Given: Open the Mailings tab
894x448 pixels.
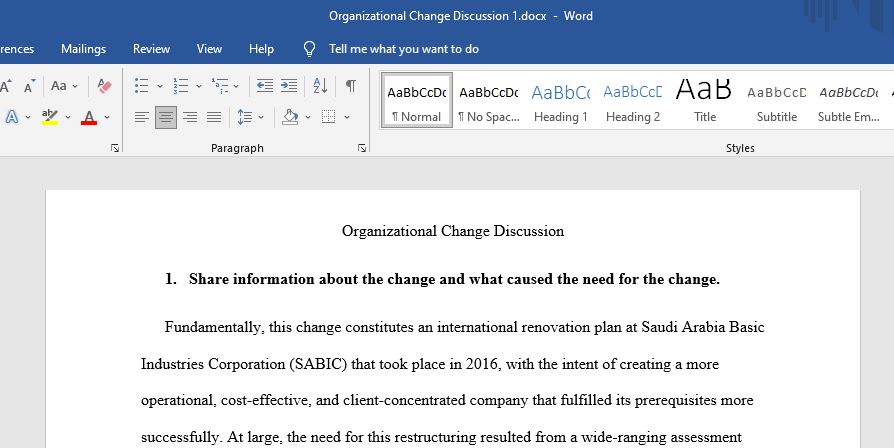Looking at the screenshot, I should 83,49.
